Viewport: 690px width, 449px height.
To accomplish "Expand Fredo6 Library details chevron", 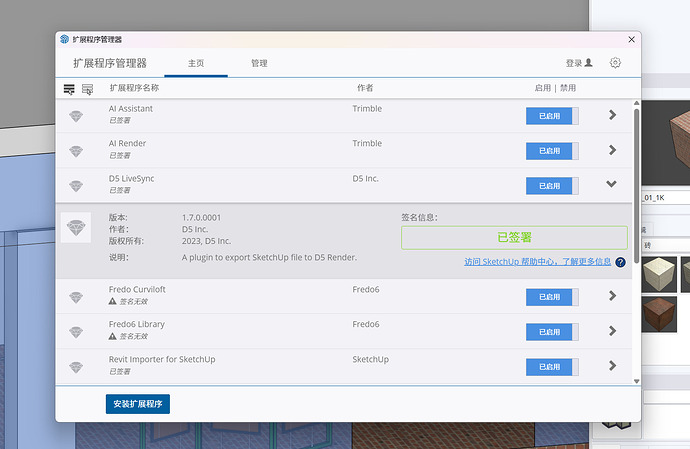I will tap(612, 331).
